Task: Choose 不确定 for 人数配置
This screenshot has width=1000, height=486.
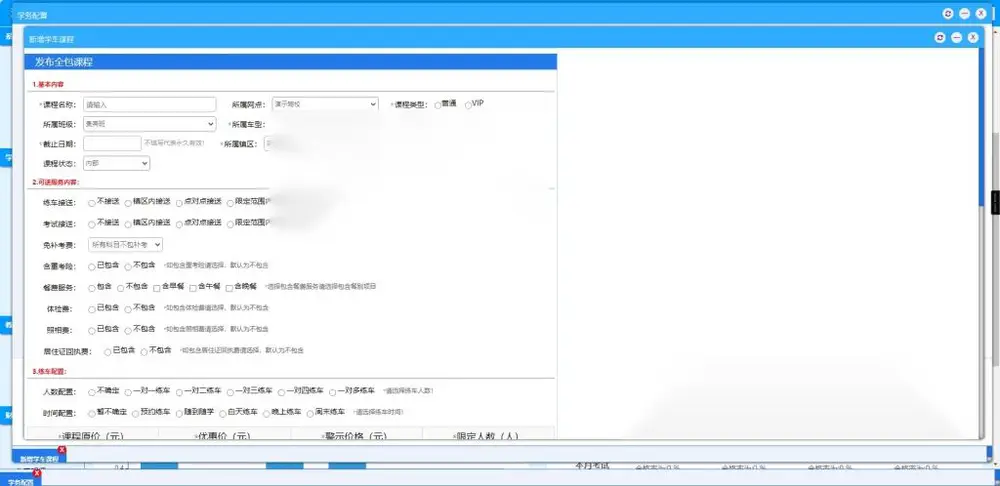Action: coord(92,392)
